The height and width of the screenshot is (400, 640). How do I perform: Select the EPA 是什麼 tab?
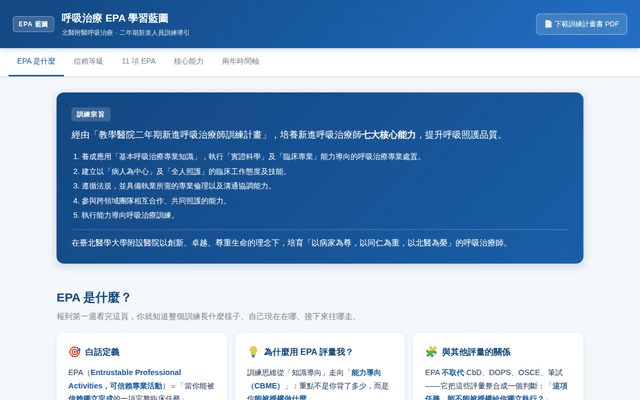point(36,62)
